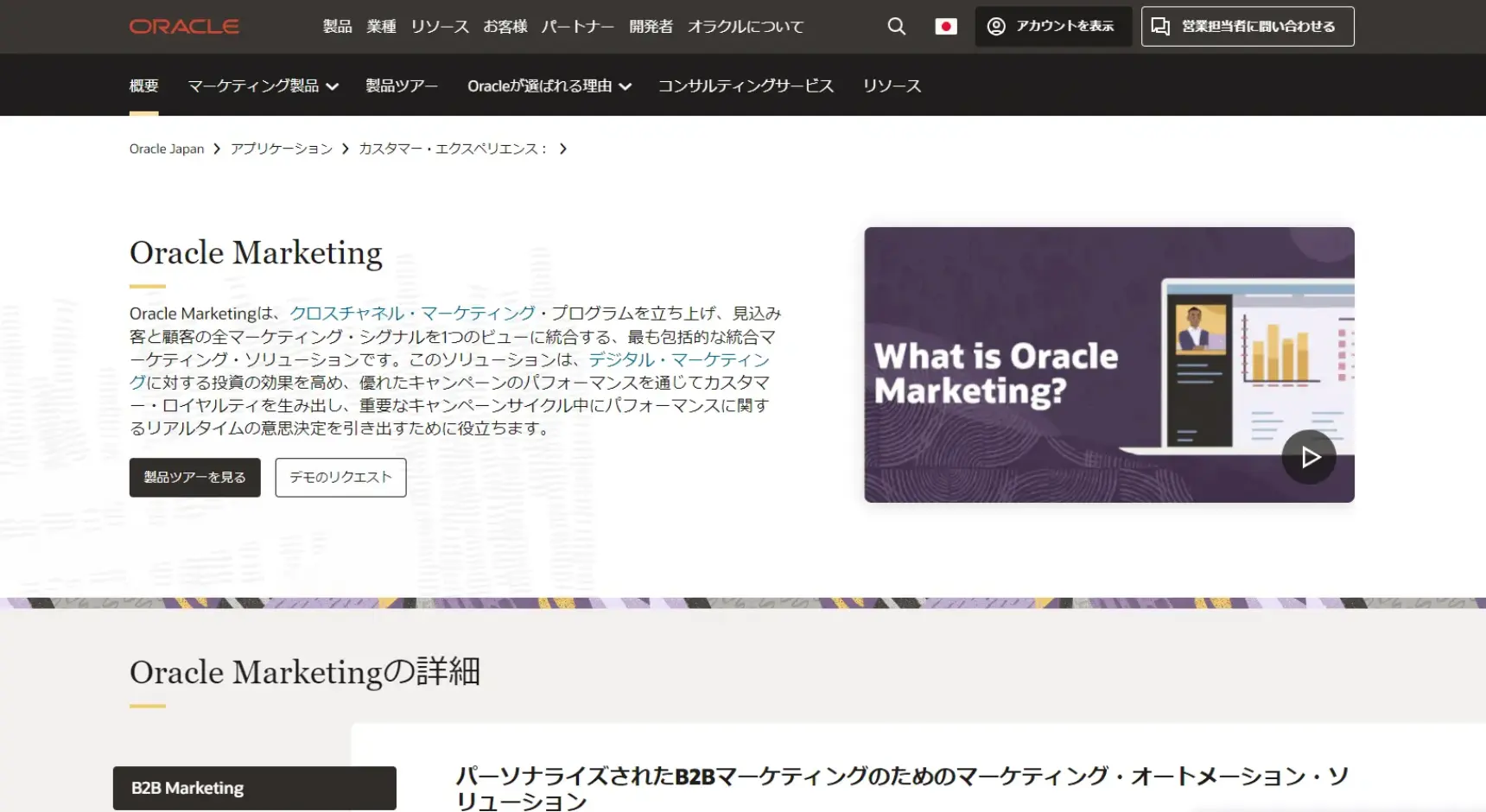This screenshot has width=1486, height=812.
Task: Select the 概要 tab
Action: 144,86
